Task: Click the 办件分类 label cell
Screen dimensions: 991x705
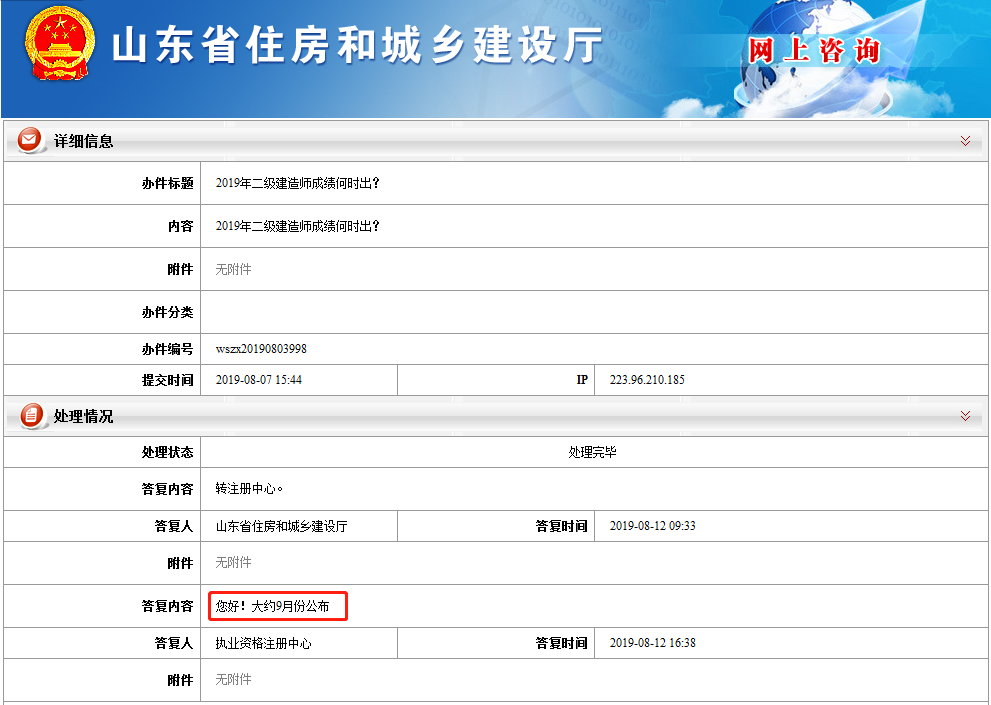Action: [102, 312]
